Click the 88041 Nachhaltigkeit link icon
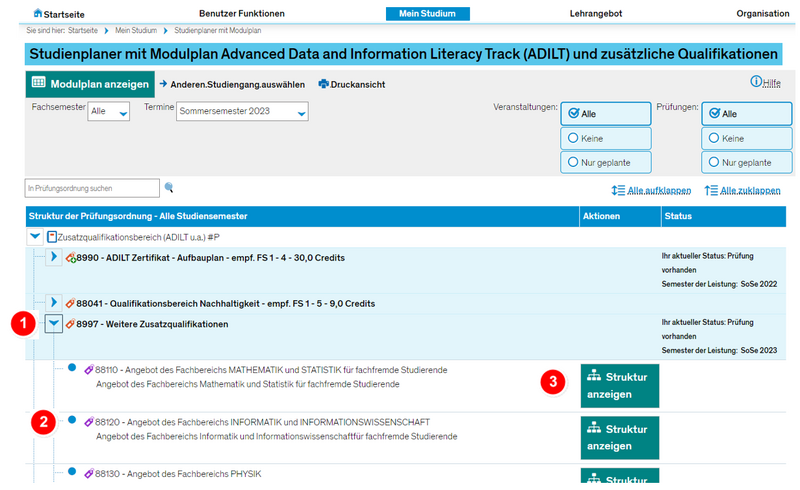 70,304
